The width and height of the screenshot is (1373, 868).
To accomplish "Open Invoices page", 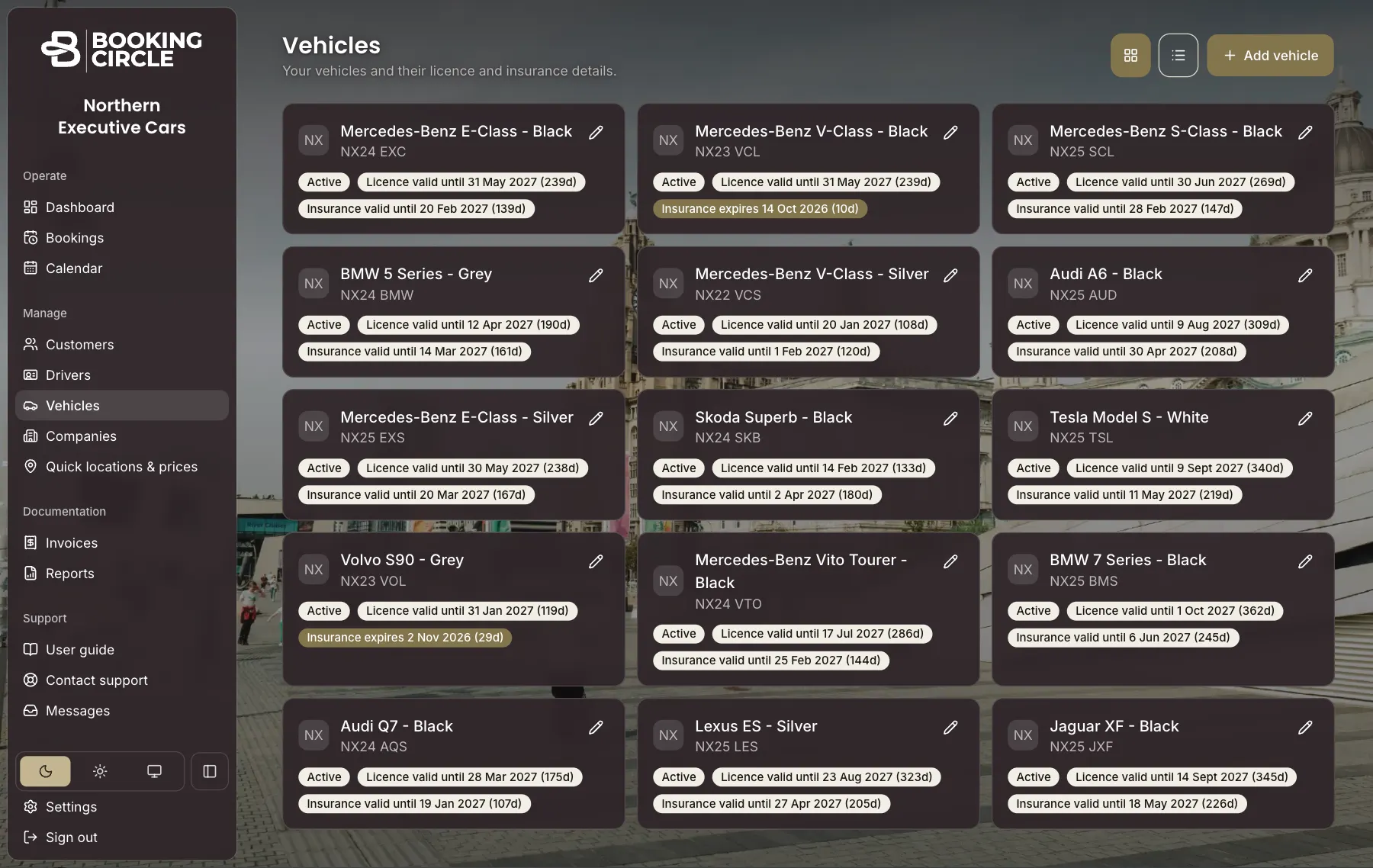I will tap(122, 543).
